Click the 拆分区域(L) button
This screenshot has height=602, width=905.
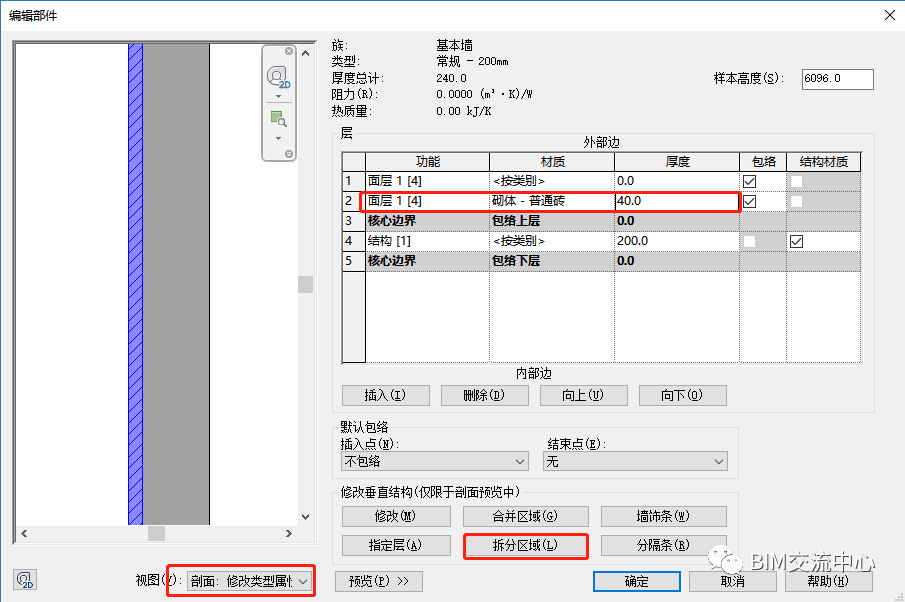[526, 545]
